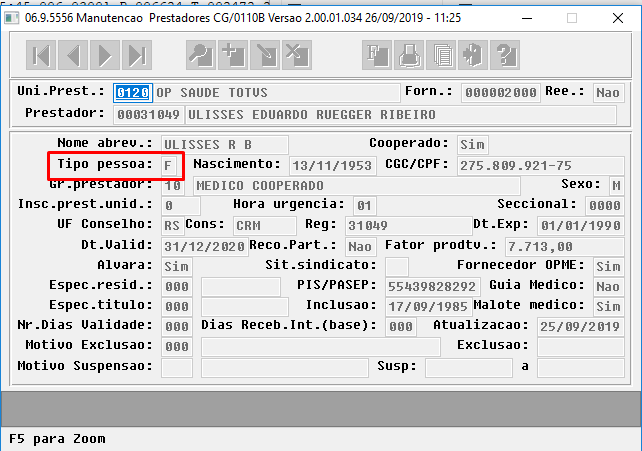642x451 pixels.
Task: Click Reg field 31049
Action: [x=409, y=226]
